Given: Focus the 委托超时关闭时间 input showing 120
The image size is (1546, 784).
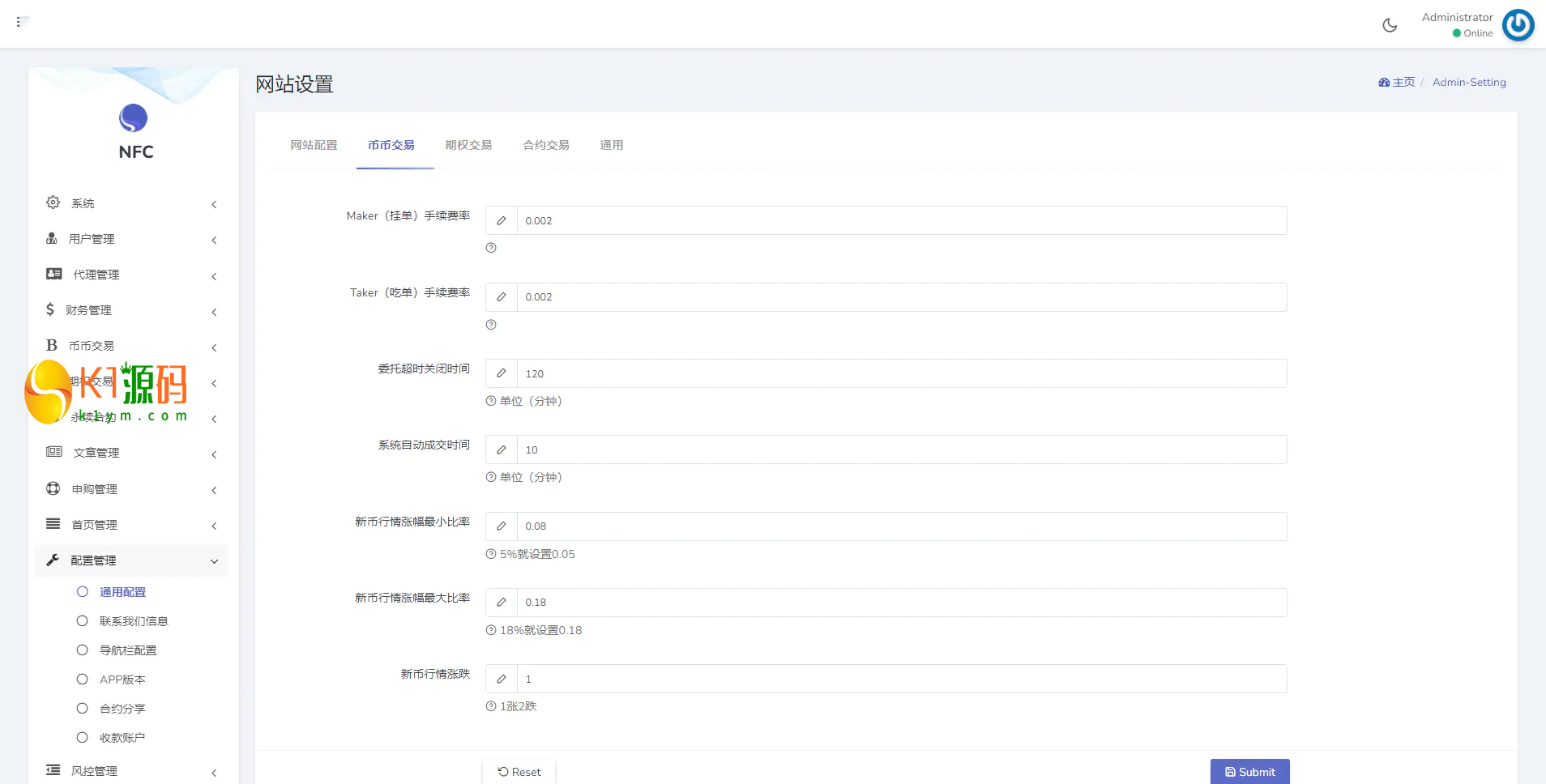Looking at the screenshot, I should (902, 373).
